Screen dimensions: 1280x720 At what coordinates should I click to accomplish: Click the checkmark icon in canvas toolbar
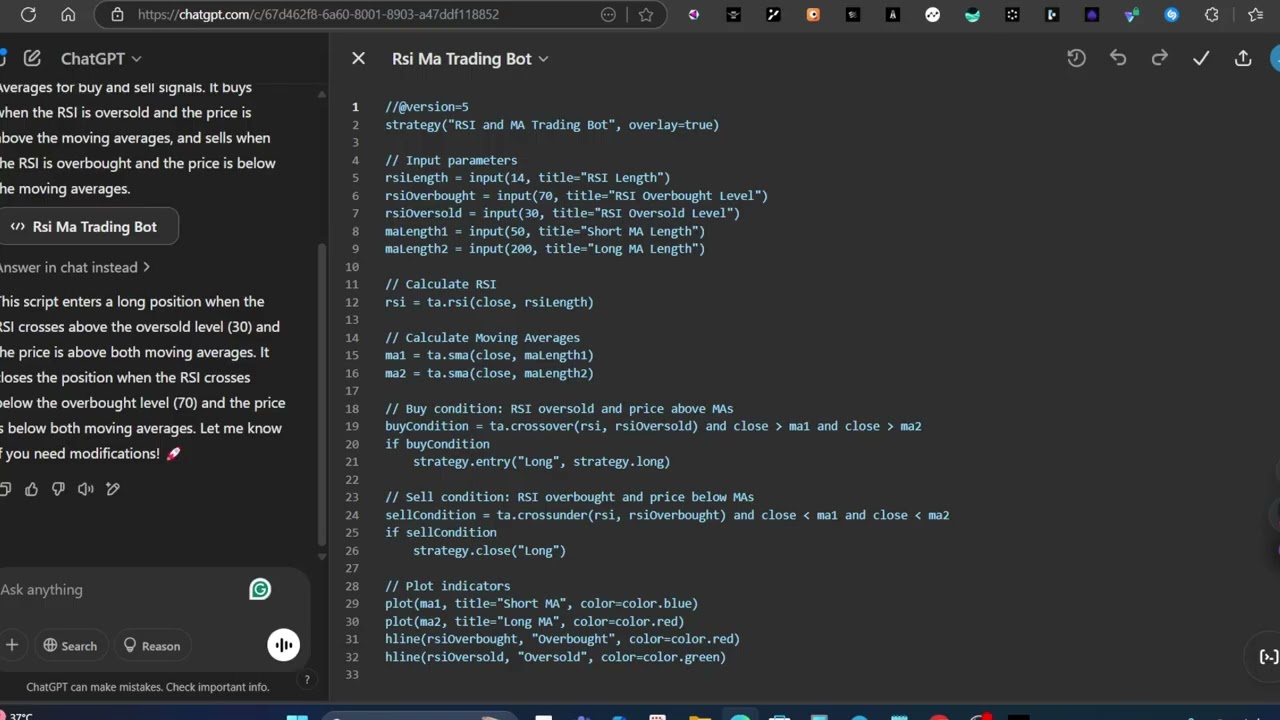[x=1201, y=59]
